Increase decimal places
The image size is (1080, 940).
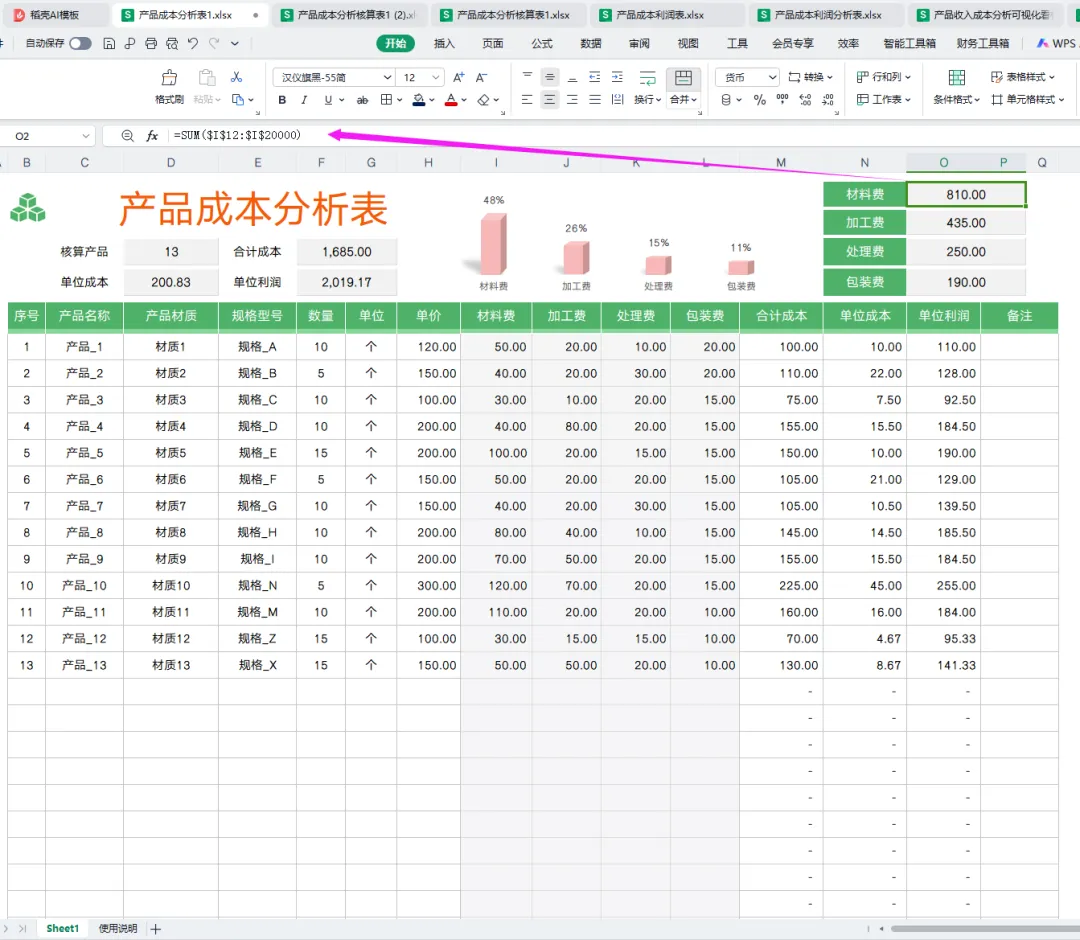(x=805, y=100)
